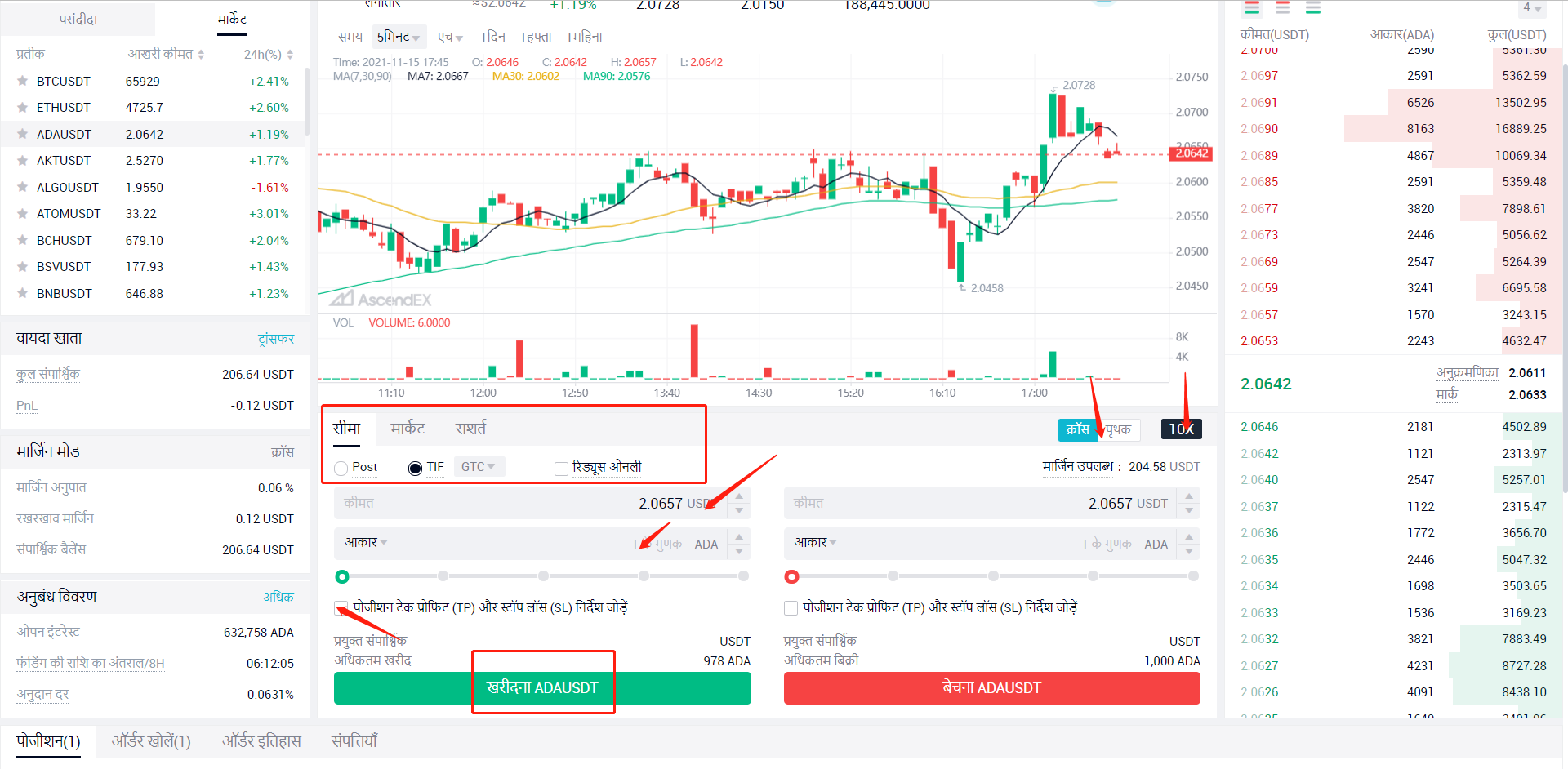Open the ट्रांसफर link in वायदा खाता
The width and height of the screenshot is (1568, 769).
[x=276, y=339]
